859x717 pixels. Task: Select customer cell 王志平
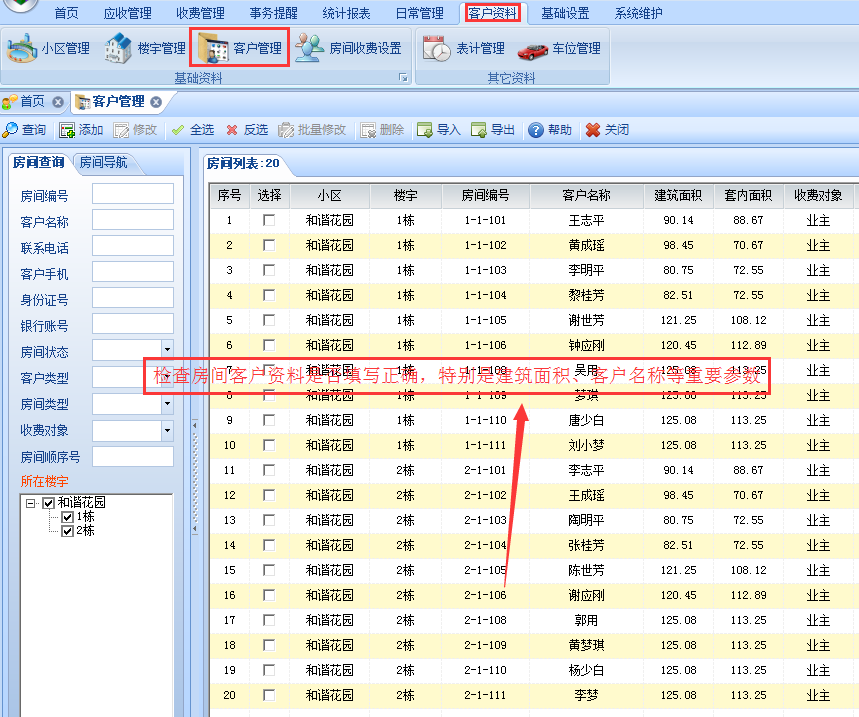point(586,220)
